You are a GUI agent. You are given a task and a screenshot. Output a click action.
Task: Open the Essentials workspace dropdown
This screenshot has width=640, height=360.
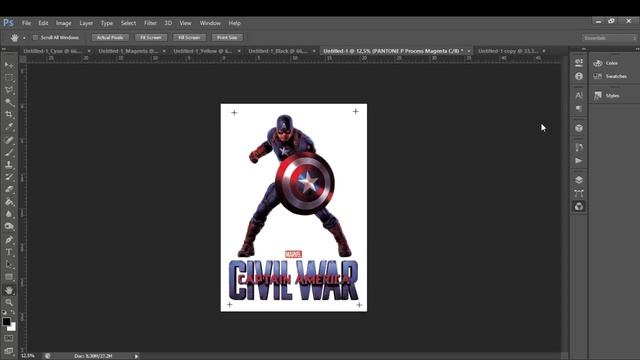(609, 38)
